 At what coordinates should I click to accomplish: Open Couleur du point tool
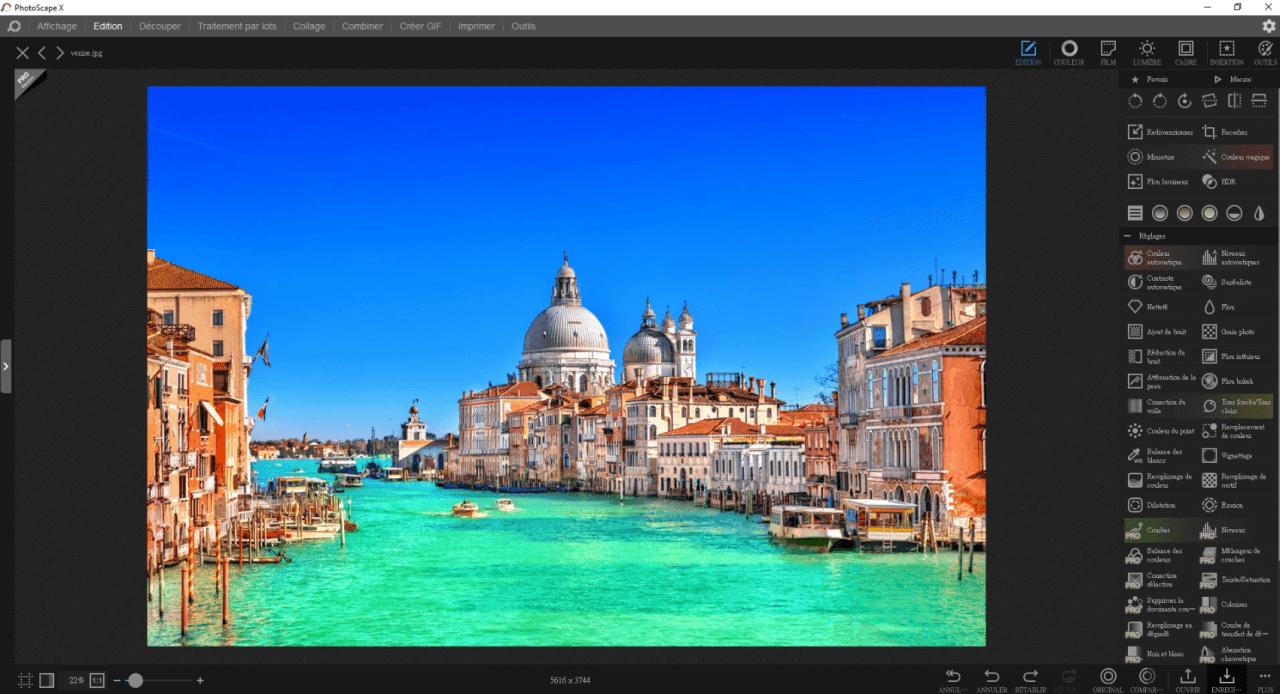(x=1160, y=431)
